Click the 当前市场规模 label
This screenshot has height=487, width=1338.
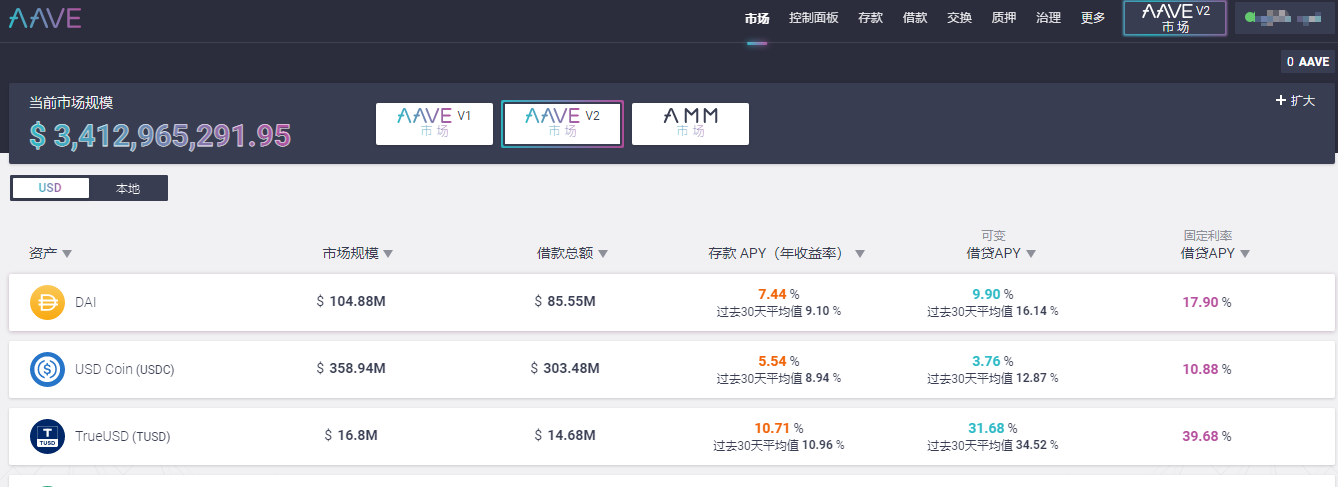pos(71,103)
